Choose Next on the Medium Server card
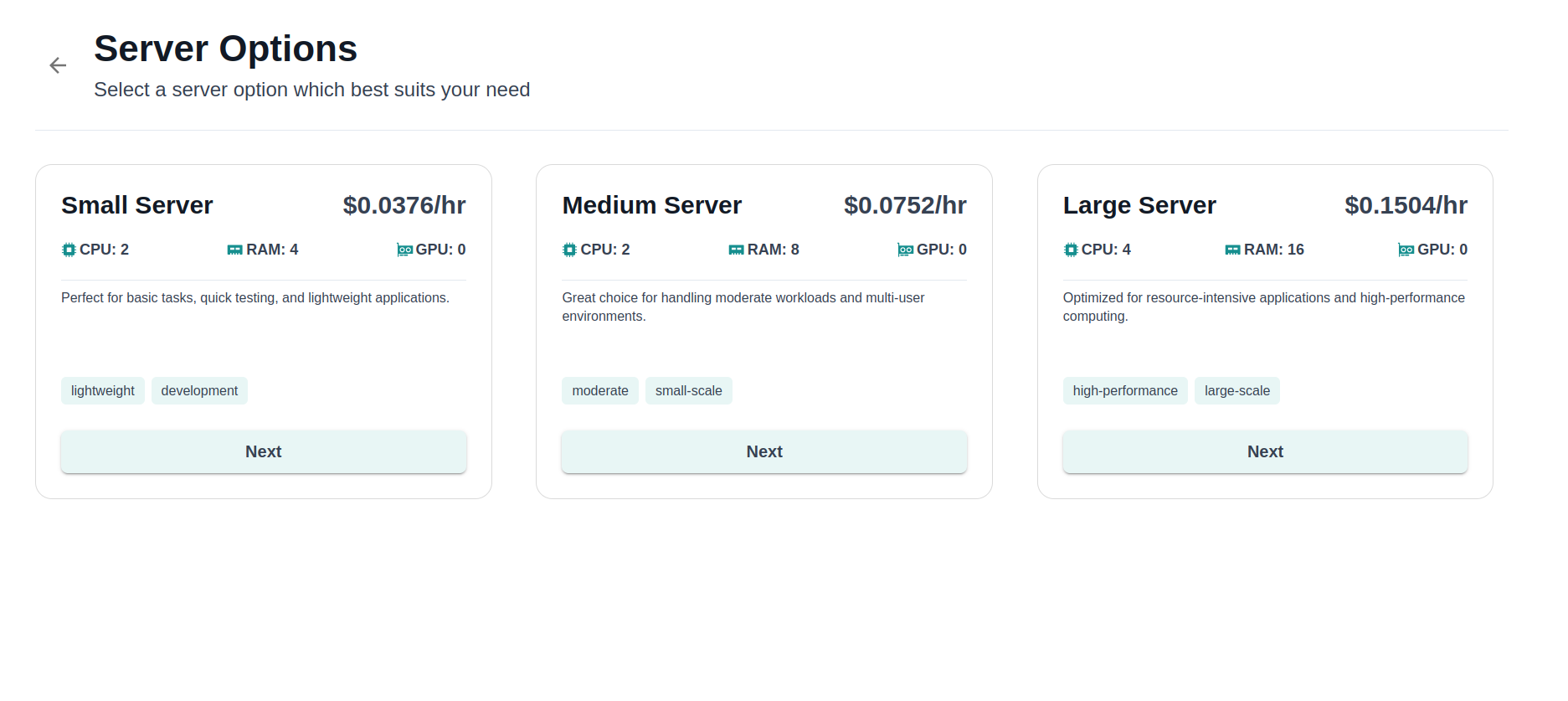This screenshot has width=1568, height=701. tap(764, 451)
